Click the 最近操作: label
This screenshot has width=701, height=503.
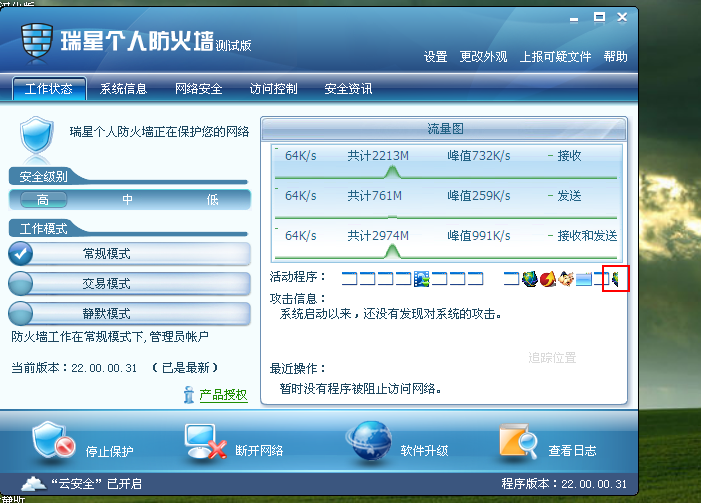(298, 368)
